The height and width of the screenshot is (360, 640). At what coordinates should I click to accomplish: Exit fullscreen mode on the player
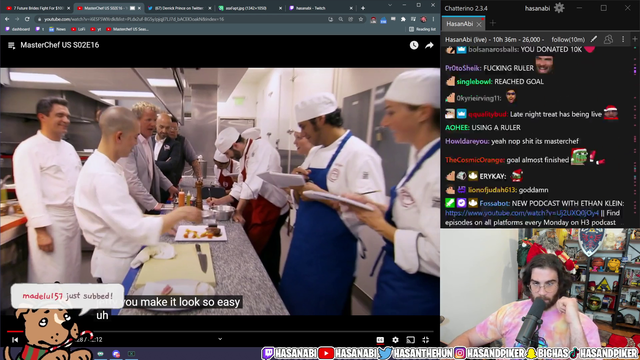tap(425, 340)
